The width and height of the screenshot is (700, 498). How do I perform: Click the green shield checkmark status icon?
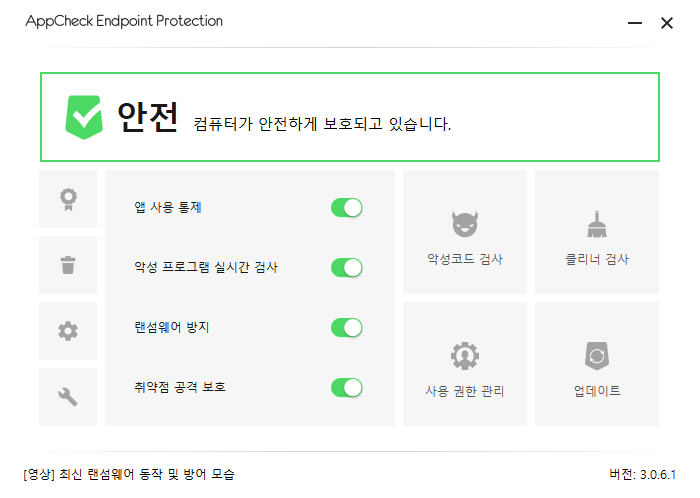[x=84, y=117]
